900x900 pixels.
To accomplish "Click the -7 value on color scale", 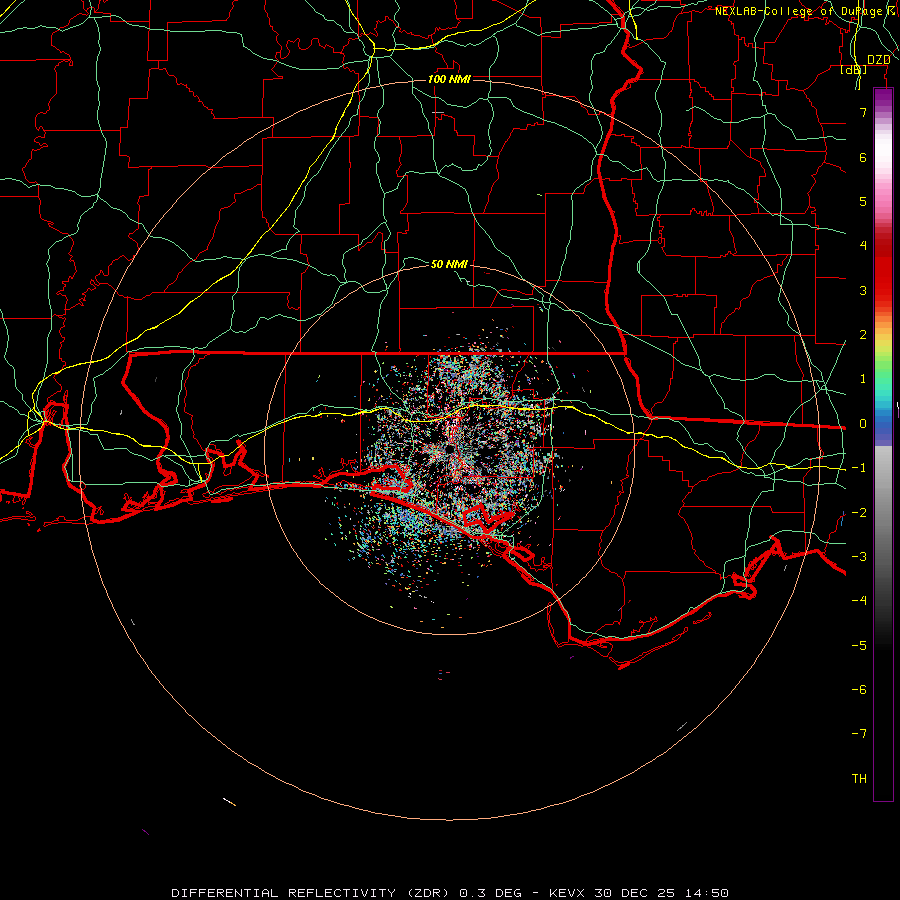I will pyautogui.click(x=859, y=734).
